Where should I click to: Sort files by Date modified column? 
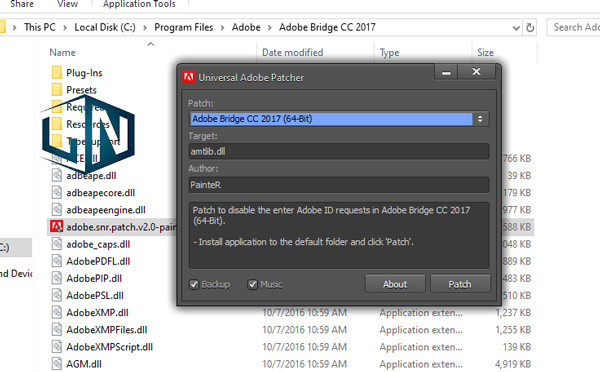point(292,52)
